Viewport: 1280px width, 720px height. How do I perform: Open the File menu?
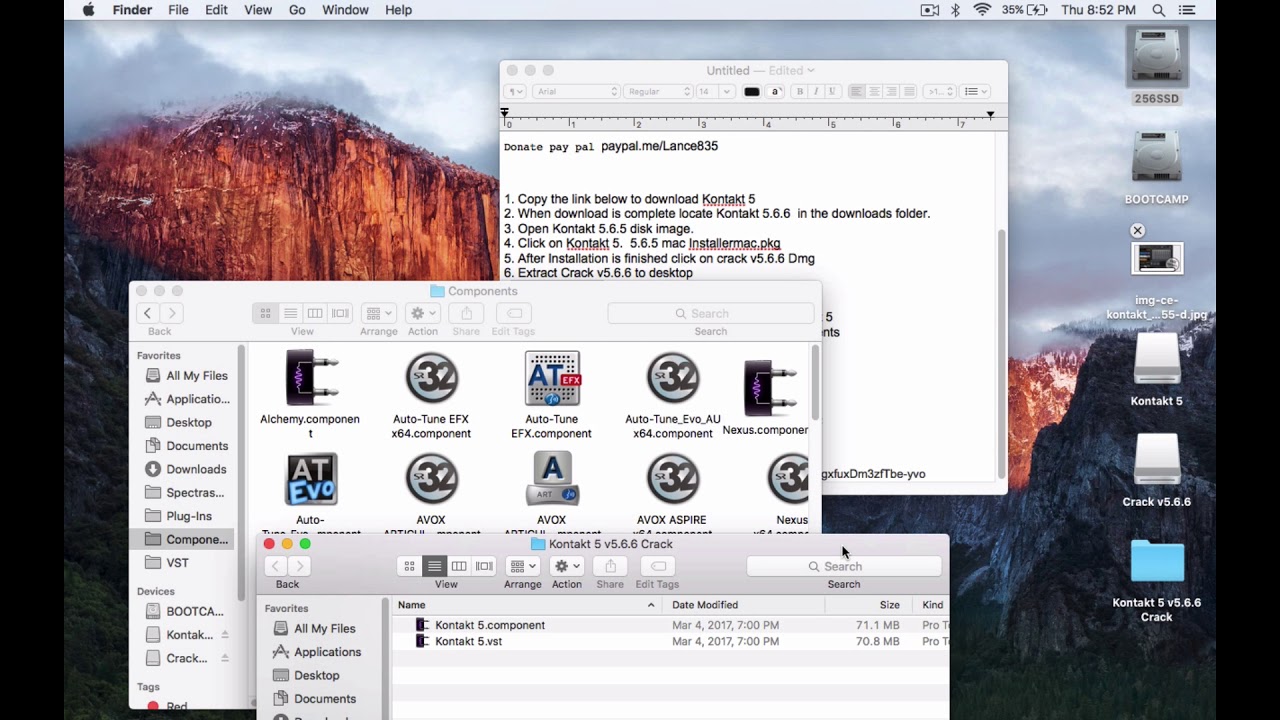[x=178, y=10]
